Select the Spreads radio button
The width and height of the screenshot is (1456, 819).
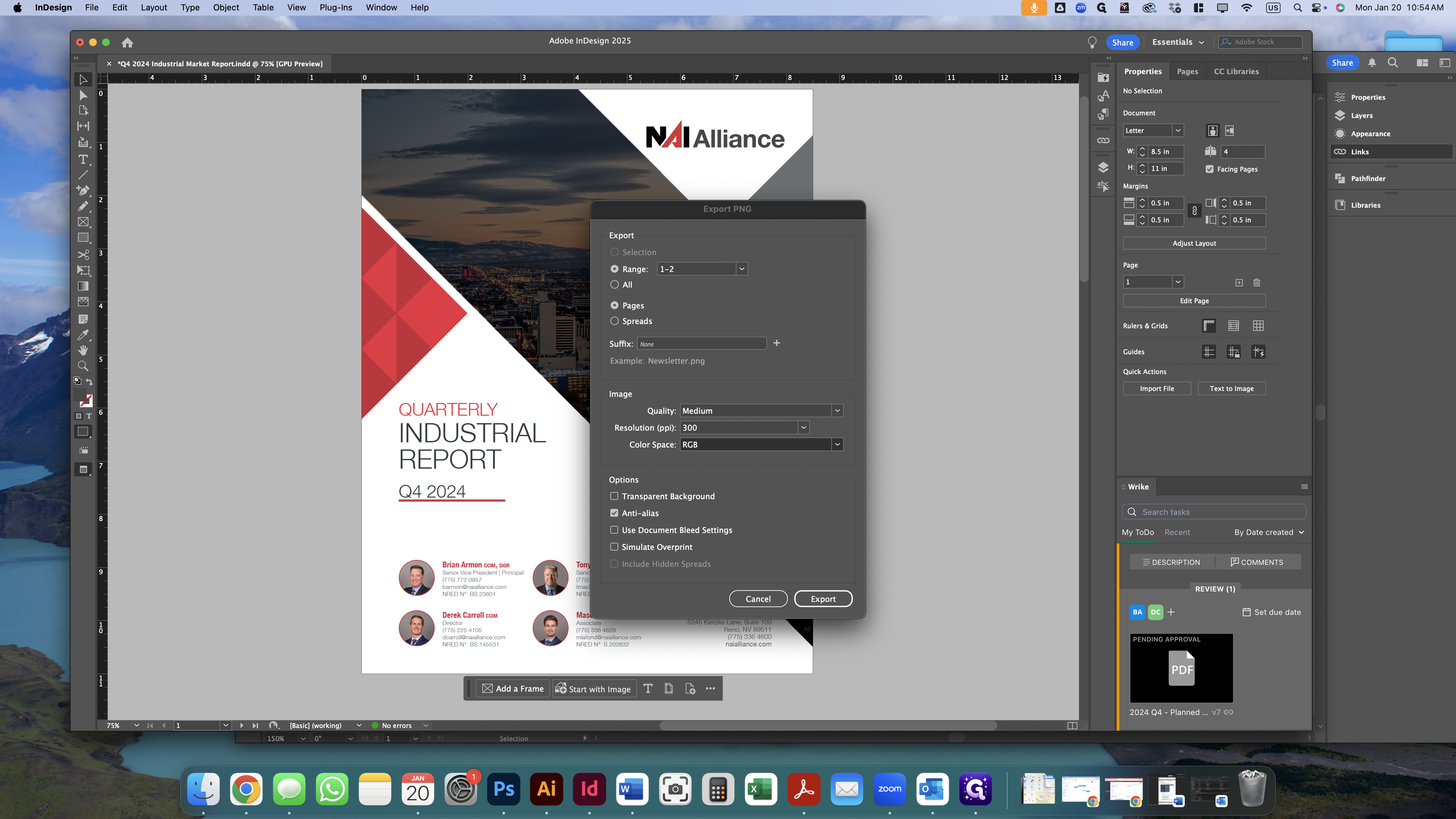tap(614, 321)
